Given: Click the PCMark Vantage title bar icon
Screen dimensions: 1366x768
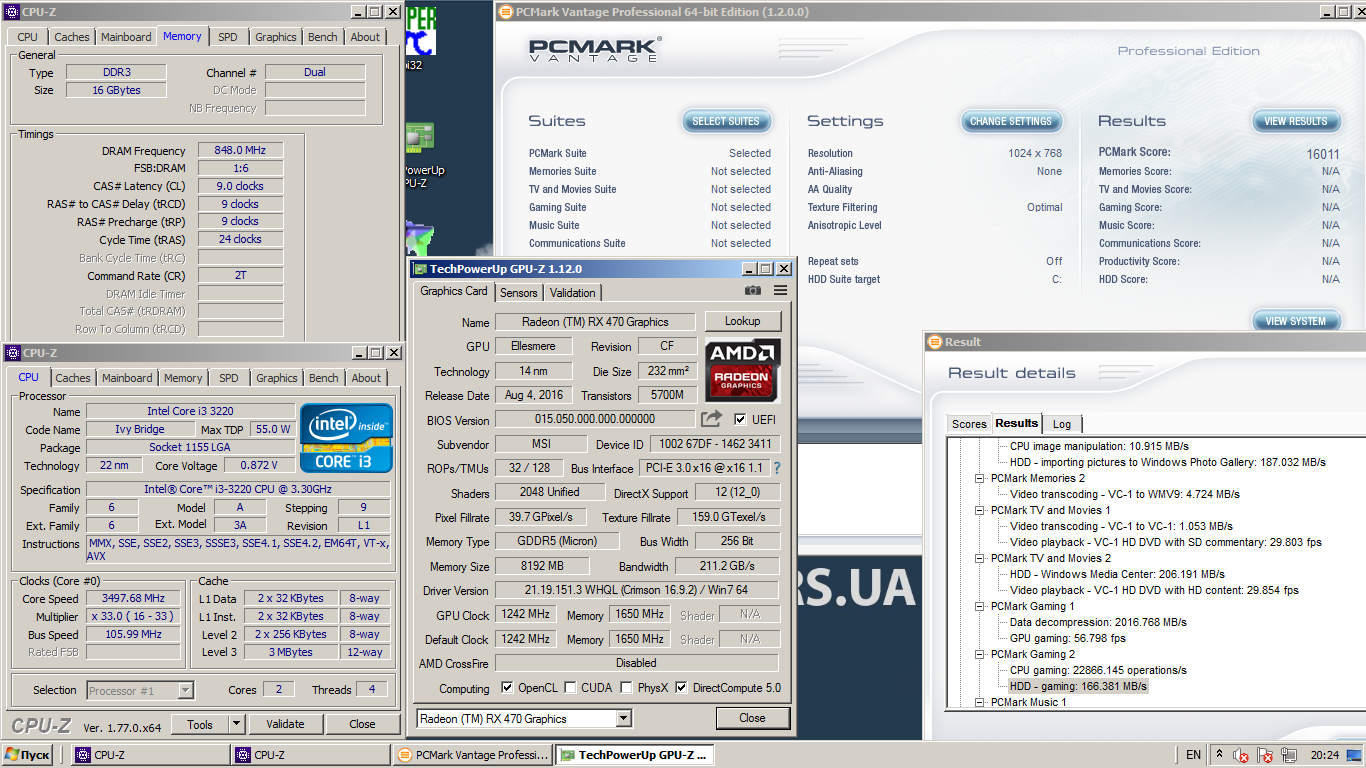Looking at the screenshot, I should coord(506,12).
